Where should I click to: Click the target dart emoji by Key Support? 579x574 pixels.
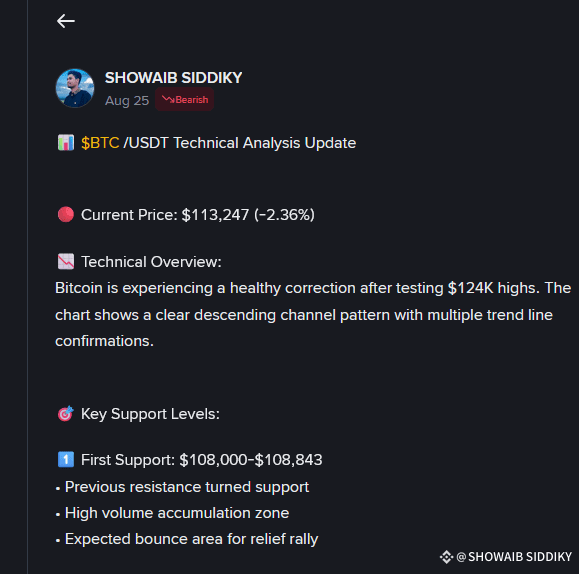[66, 414]
